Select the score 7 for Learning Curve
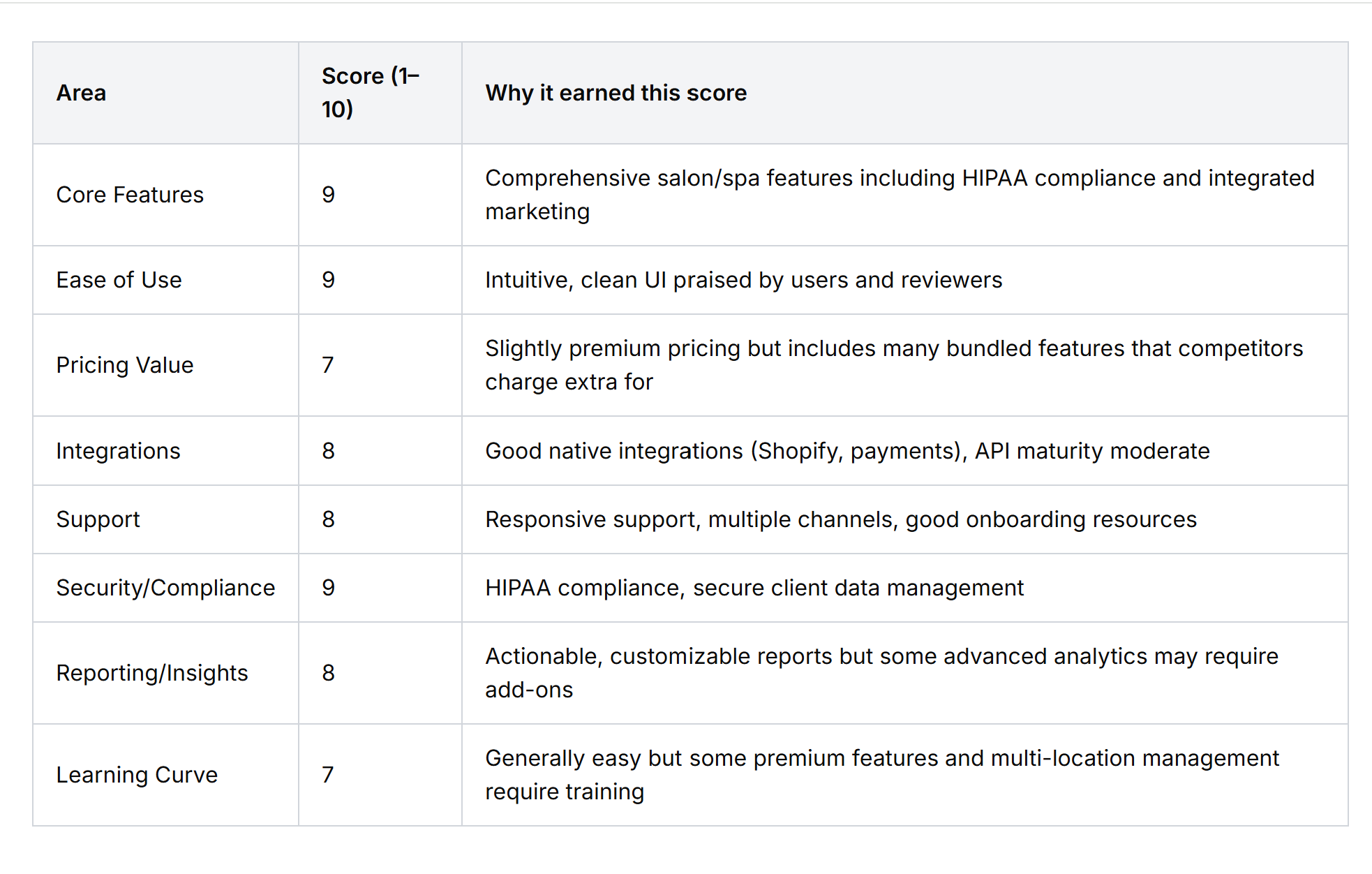The width and height of the screenshot is (1372, 874). 328,775
